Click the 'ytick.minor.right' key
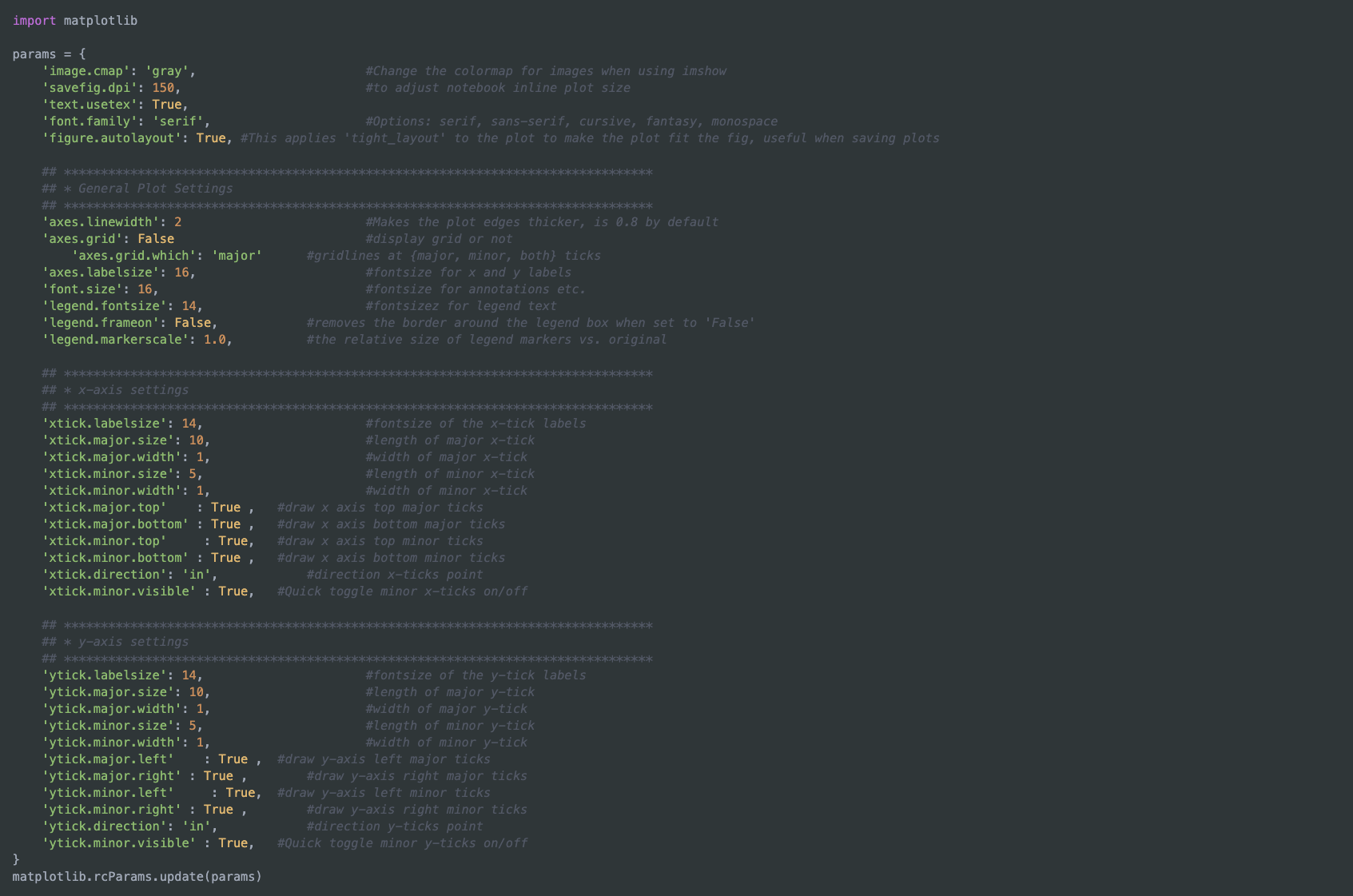This screenshot has height=896, width=1353. click(x=111, y=810)
